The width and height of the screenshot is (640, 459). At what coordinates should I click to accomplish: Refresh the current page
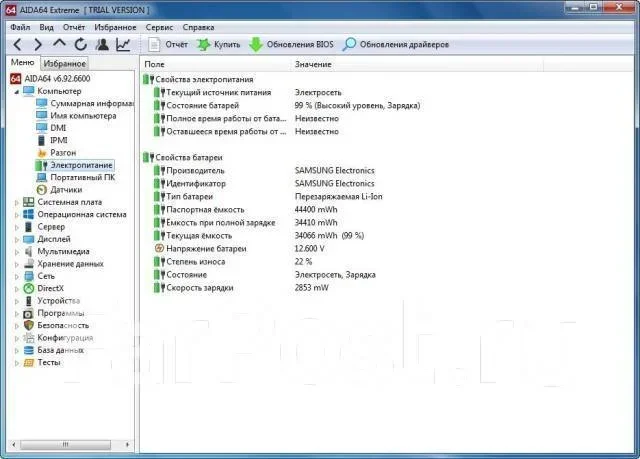click(81, 44)
